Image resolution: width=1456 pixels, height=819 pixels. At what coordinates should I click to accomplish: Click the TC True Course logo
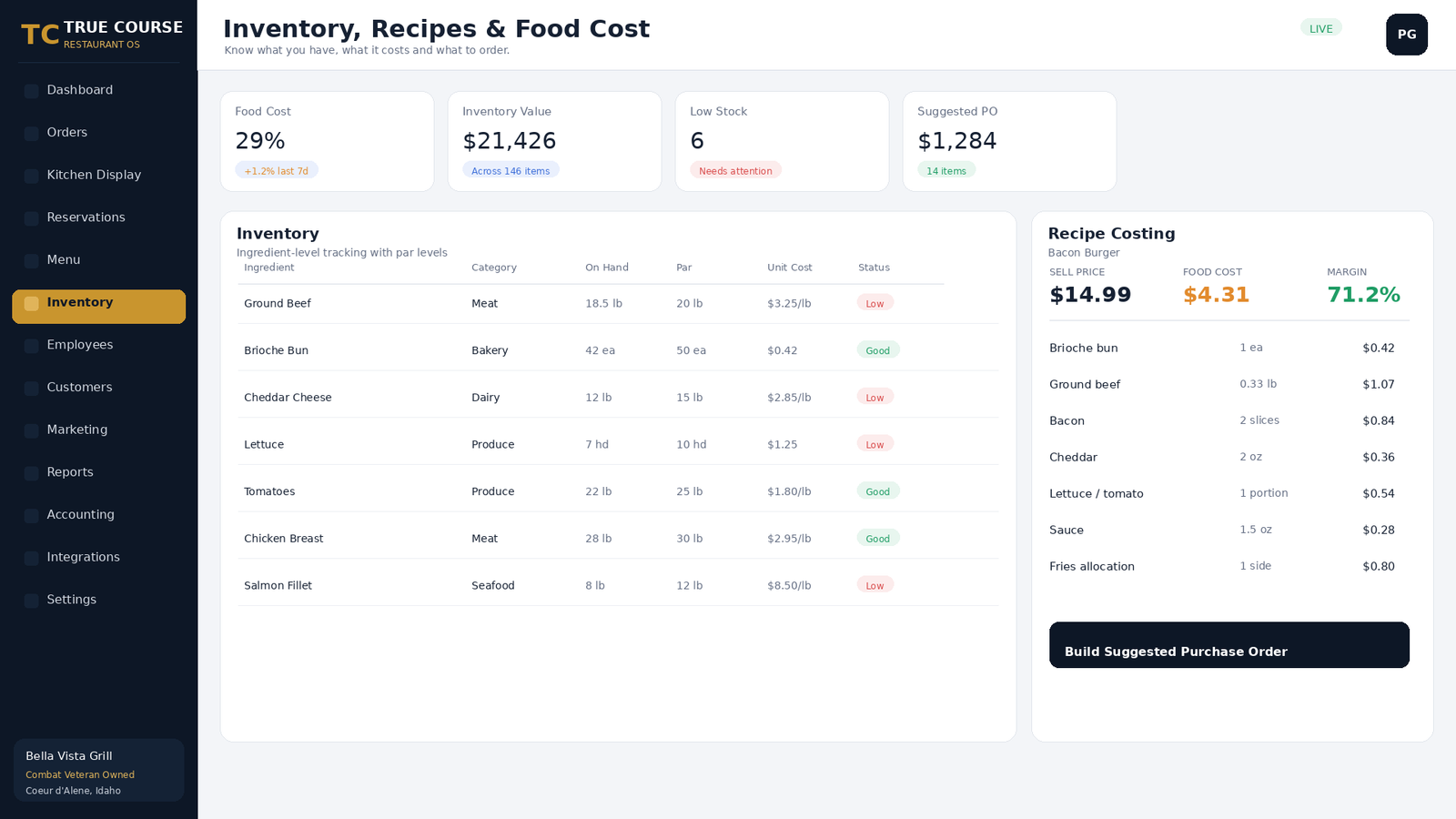pos(101,35)
